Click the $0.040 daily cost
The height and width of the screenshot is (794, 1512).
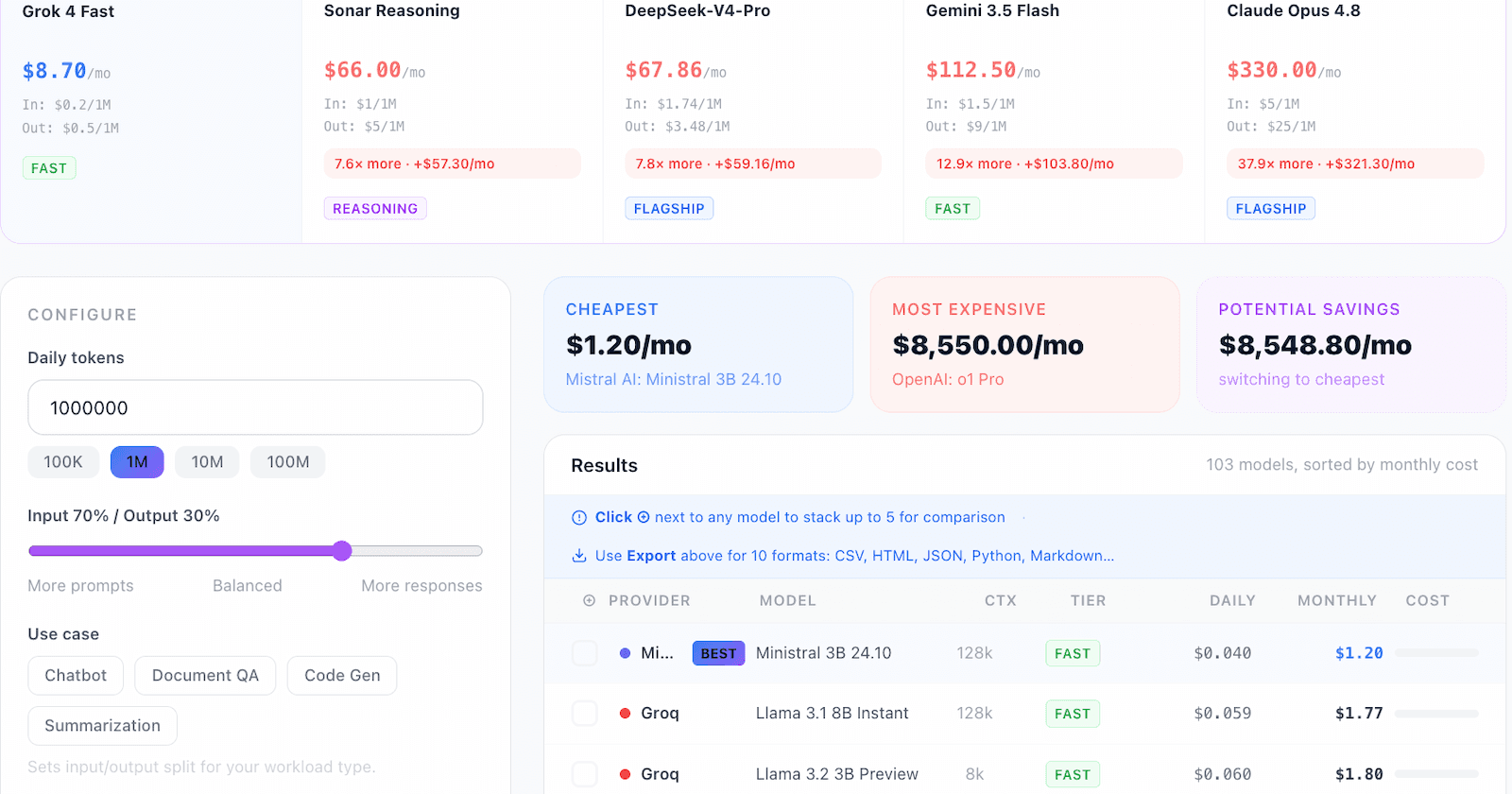pos(1222,653)
